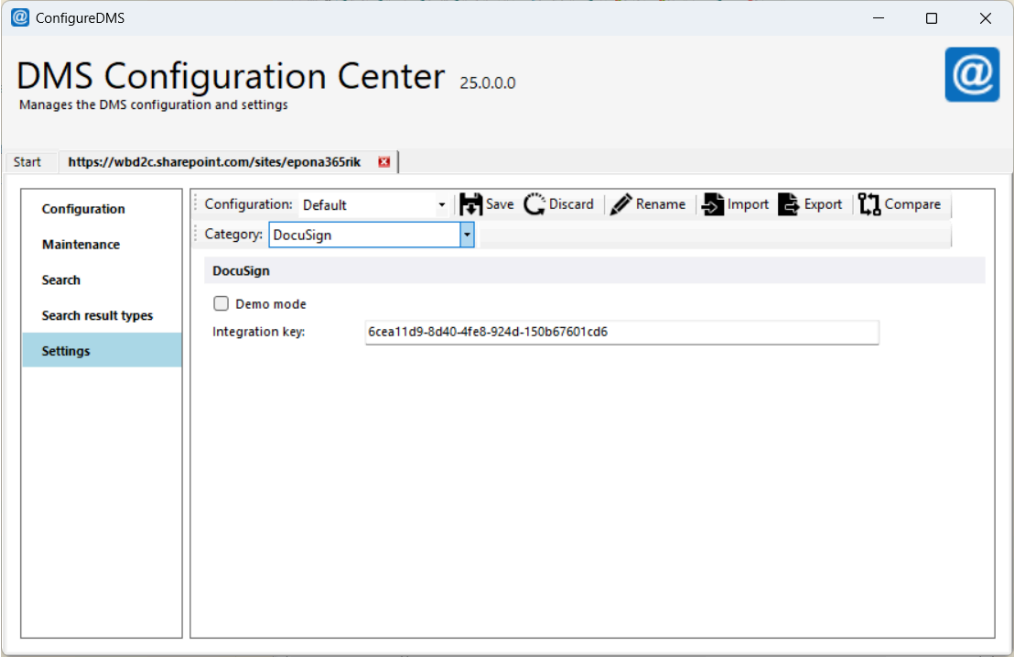The height and width of the screenshot is (658, 1014).
Task: Click the Discard button label
Action: (x=571, y=204)
